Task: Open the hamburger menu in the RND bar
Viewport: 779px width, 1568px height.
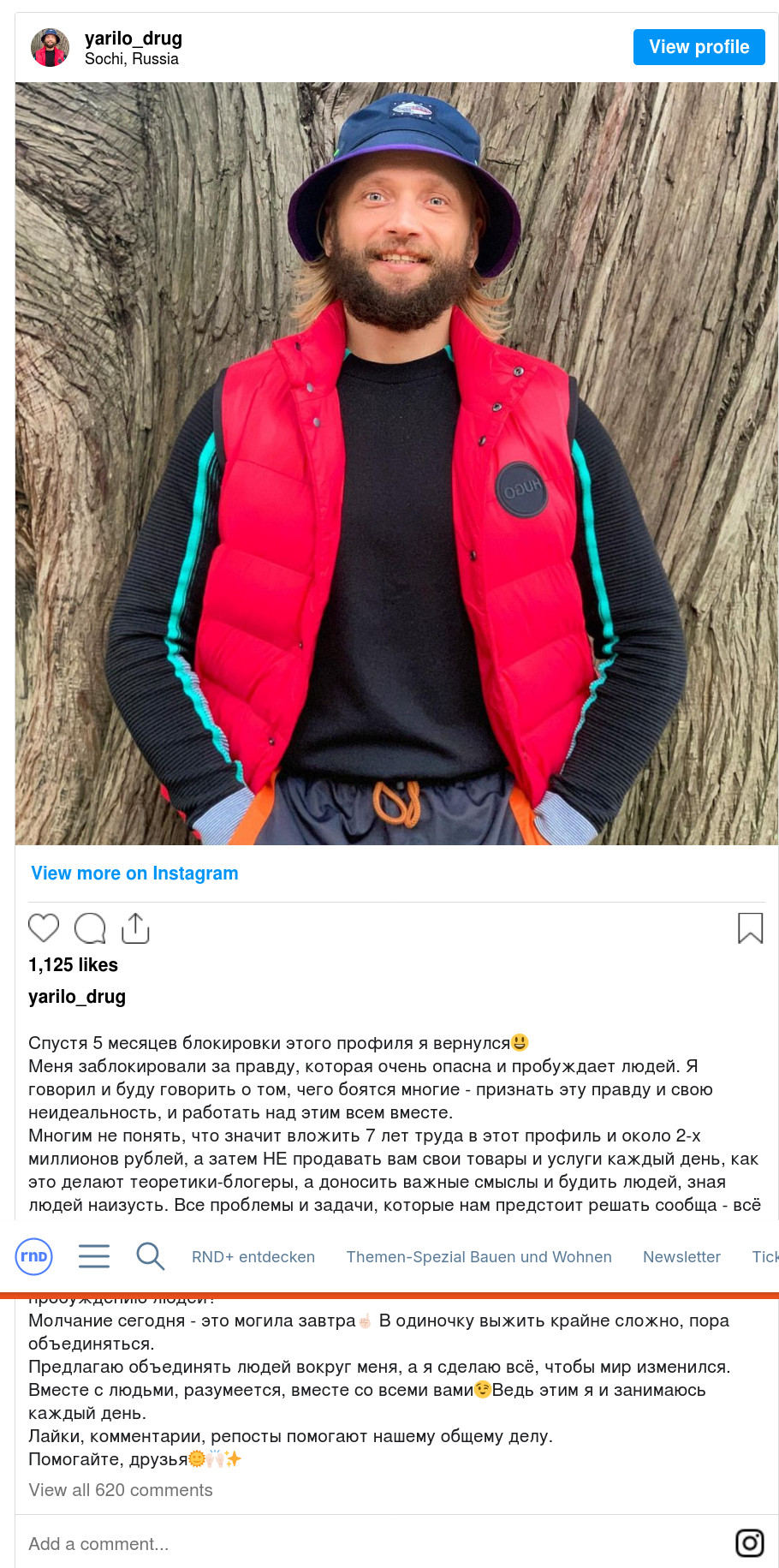Action: (94, 1256)
